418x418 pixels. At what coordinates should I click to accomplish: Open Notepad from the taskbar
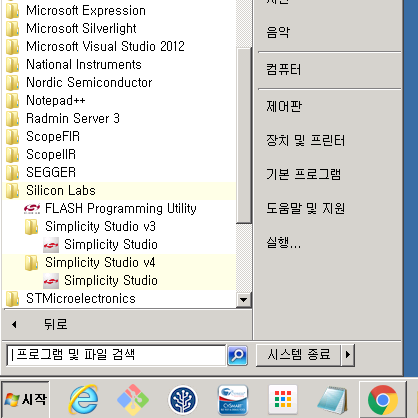(x=332, y=399)
